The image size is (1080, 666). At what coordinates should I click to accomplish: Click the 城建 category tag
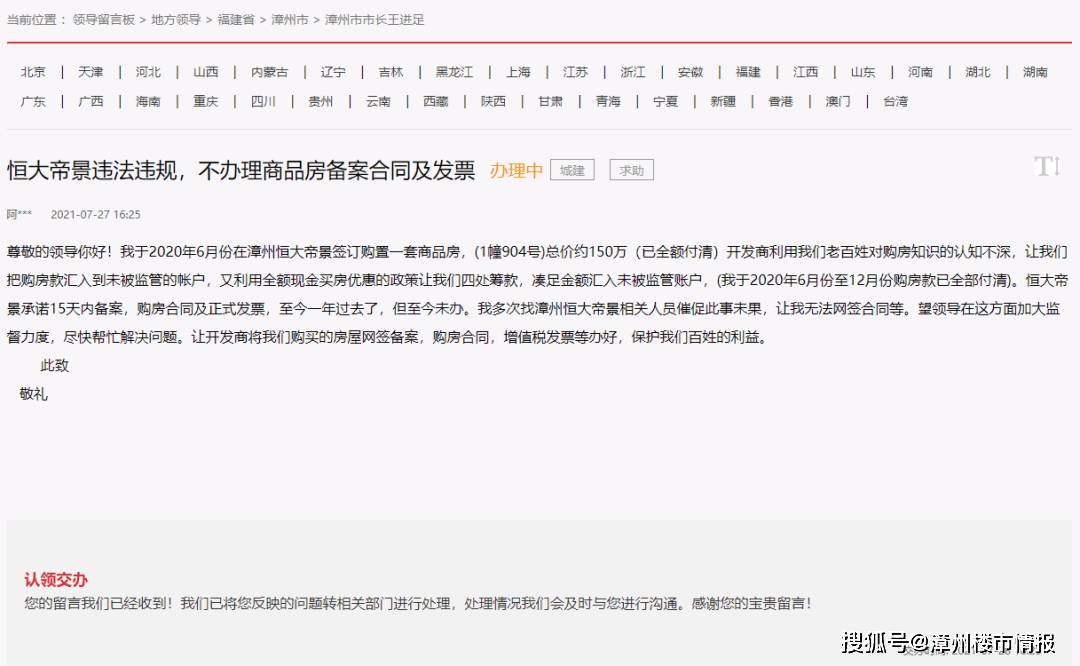pos(572,171)
